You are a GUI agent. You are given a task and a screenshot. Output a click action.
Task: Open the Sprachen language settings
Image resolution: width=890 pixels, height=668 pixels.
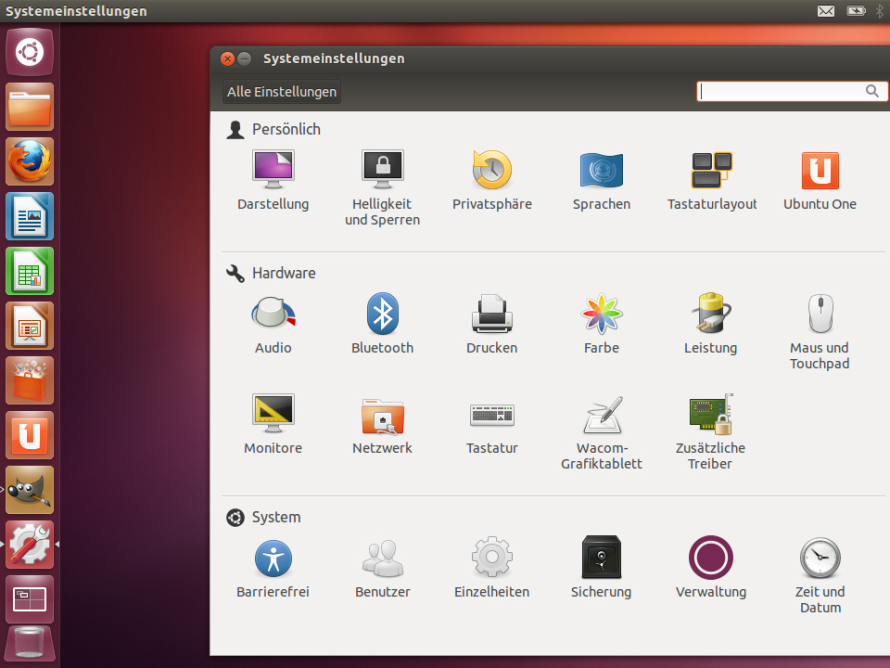tap(602, 180)
